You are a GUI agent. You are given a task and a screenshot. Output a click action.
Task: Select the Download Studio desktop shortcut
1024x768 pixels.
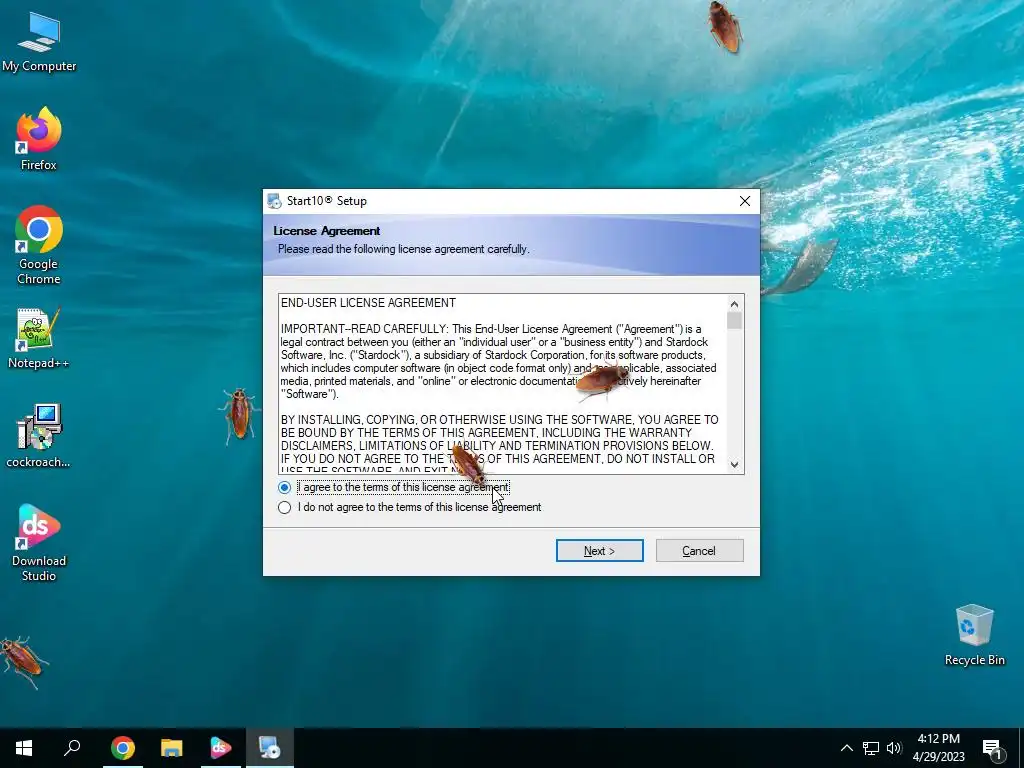(x=39, y=543)
